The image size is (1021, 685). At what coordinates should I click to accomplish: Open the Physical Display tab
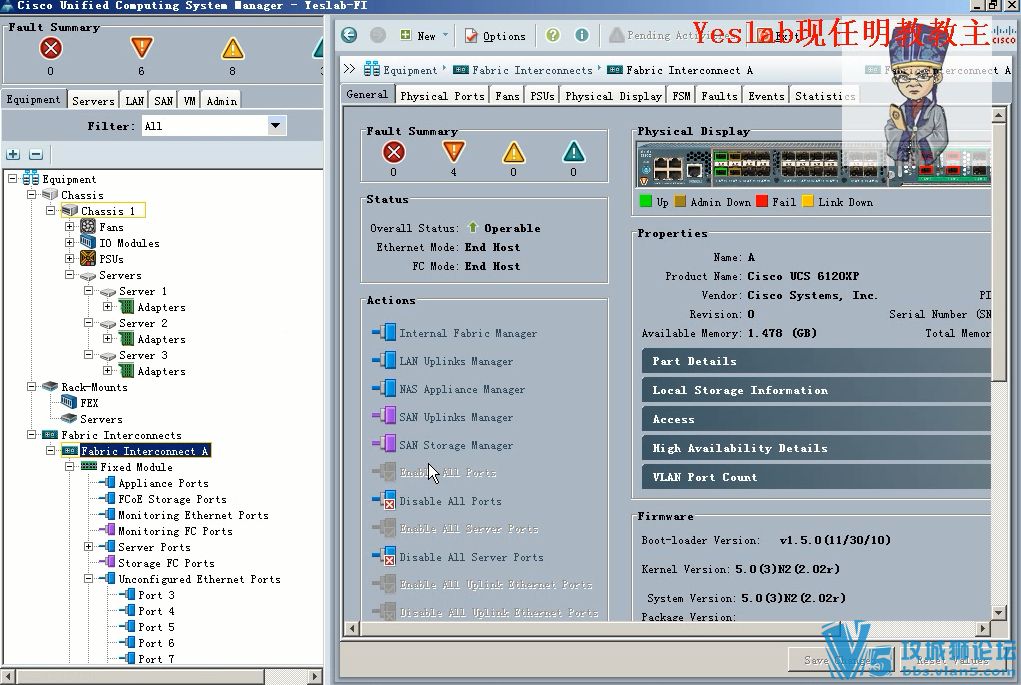613,96
